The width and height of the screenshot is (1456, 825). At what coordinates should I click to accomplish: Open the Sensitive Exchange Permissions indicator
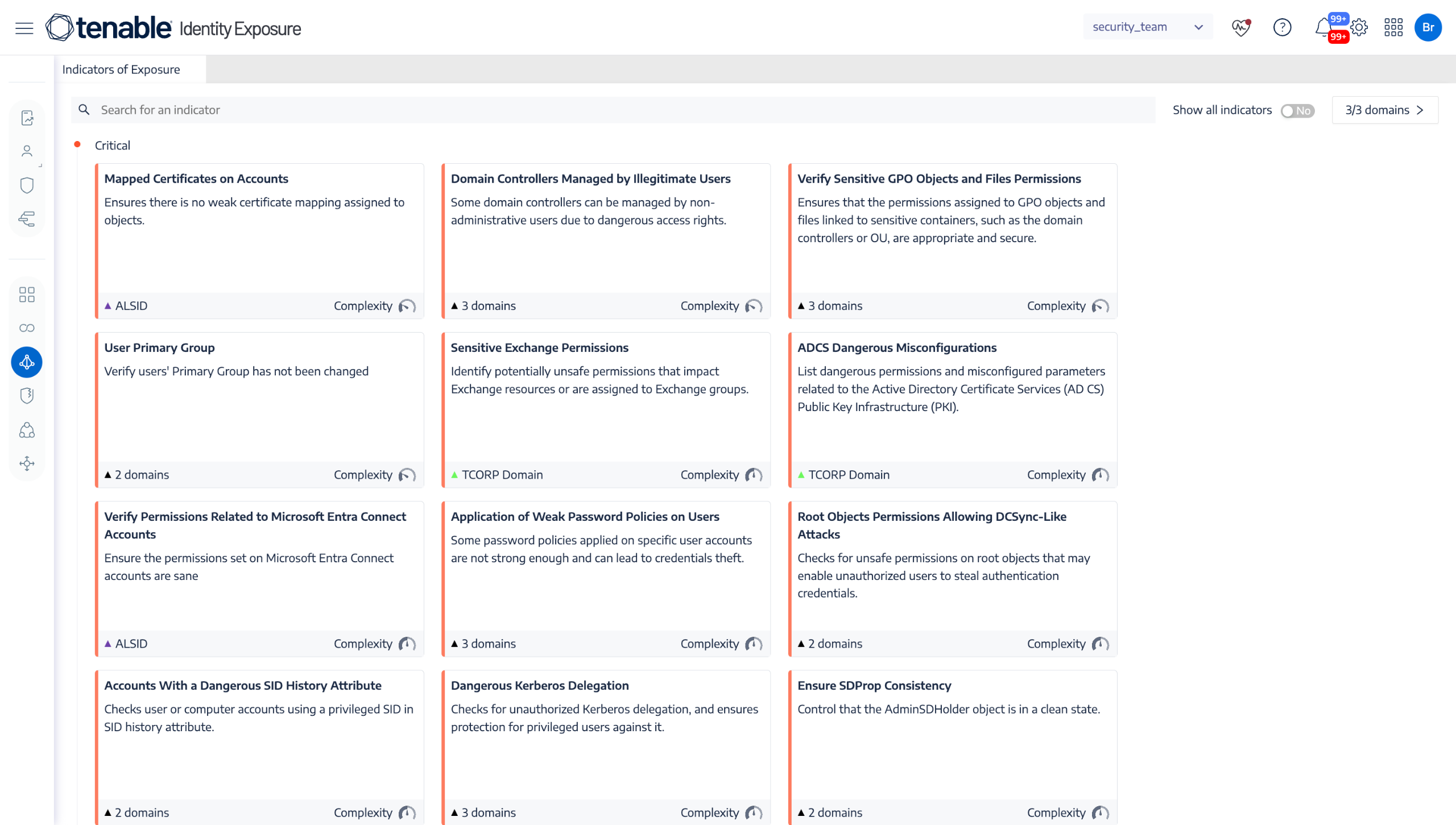[539, 347]
